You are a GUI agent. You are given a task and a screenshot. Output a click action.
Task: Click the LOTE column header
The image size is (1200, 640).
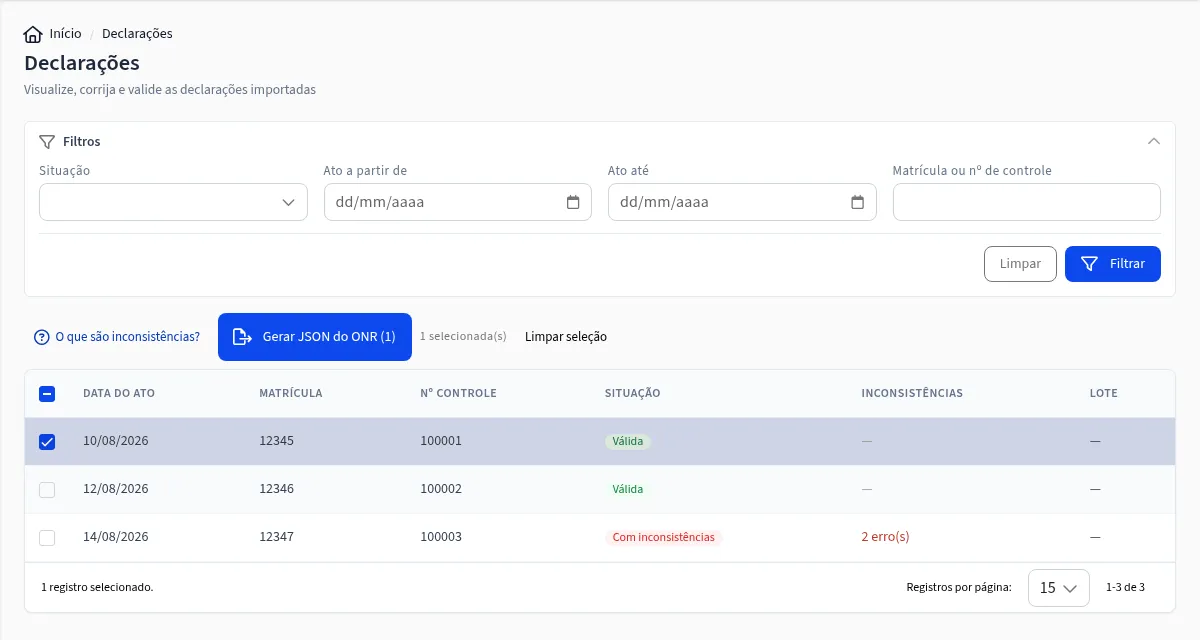pos(1104,393)
